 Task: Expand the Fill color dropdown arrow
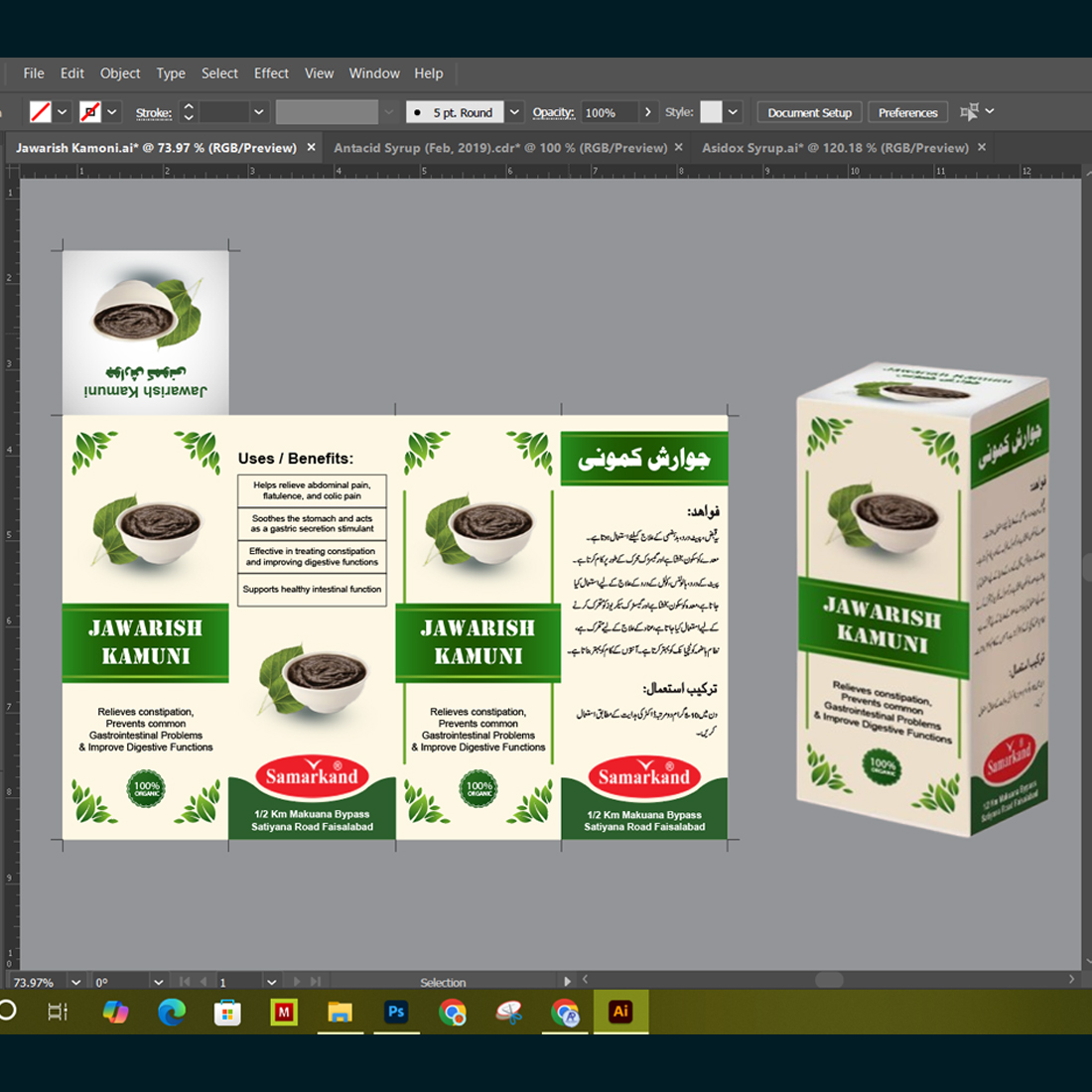[62, 112]
